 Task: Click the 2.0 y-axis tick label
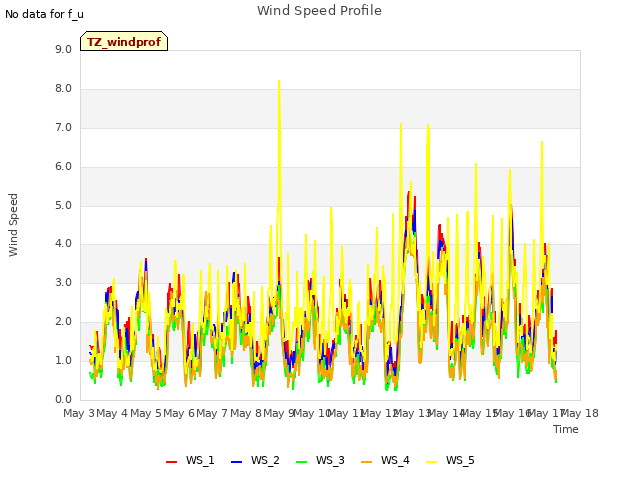63,322
